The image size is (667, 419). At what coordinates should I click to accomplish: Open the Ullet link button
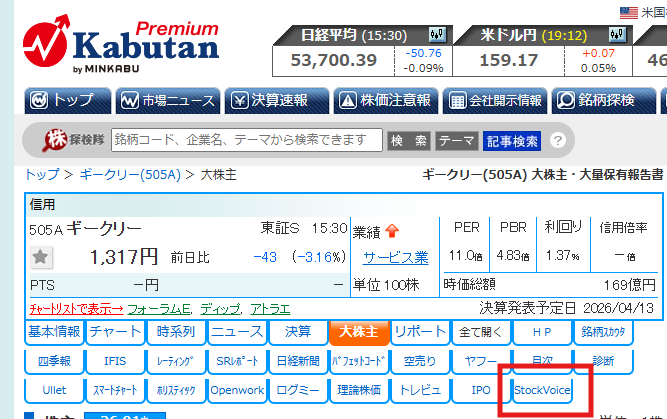click(54, 390)
